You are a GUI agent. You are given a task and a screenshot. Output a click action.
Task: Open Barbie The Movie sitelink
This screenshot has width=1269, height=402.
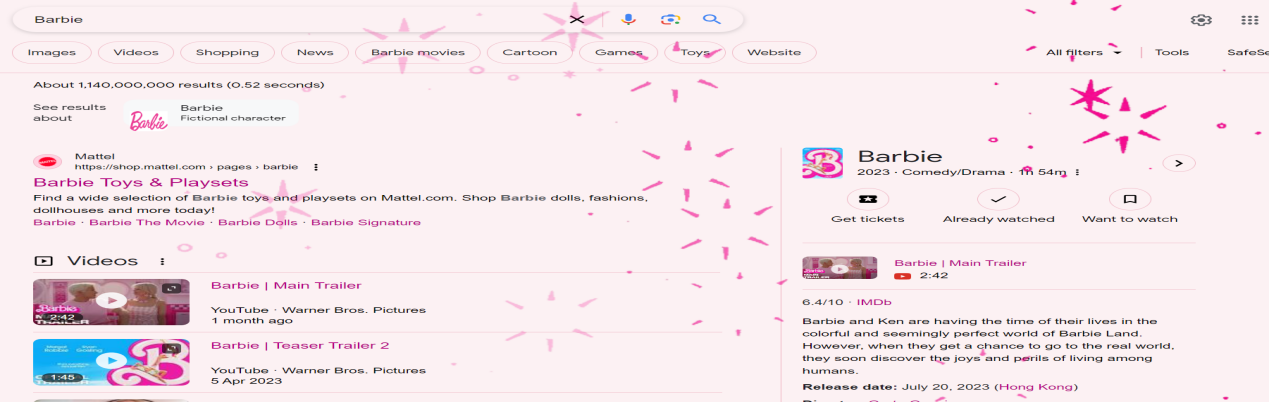(x=147, y=222)
